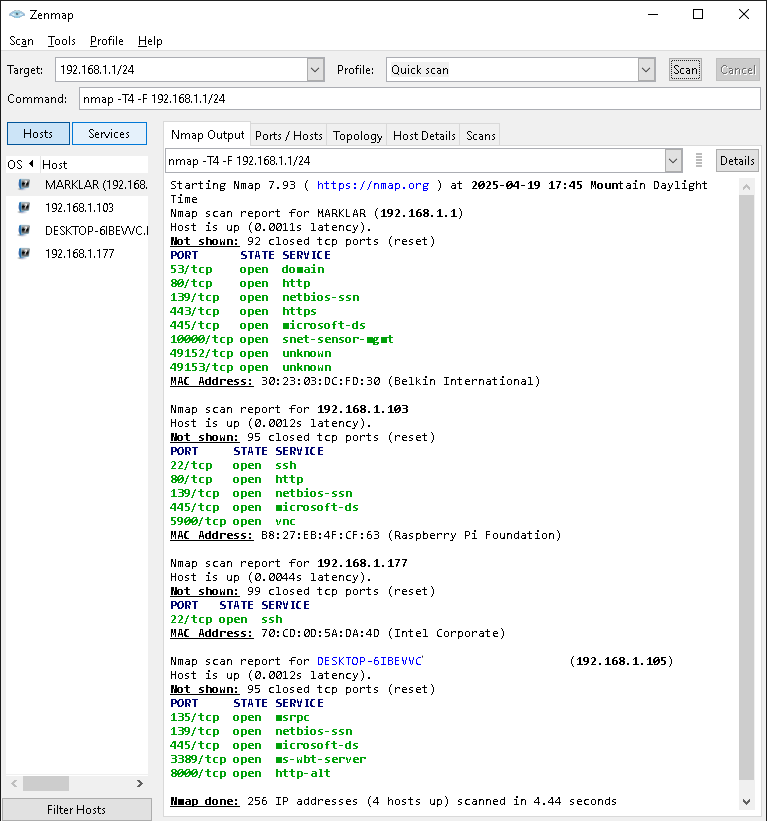Click the Cancel button
Screen dimensions: 767x821
[x=738, y=70]
